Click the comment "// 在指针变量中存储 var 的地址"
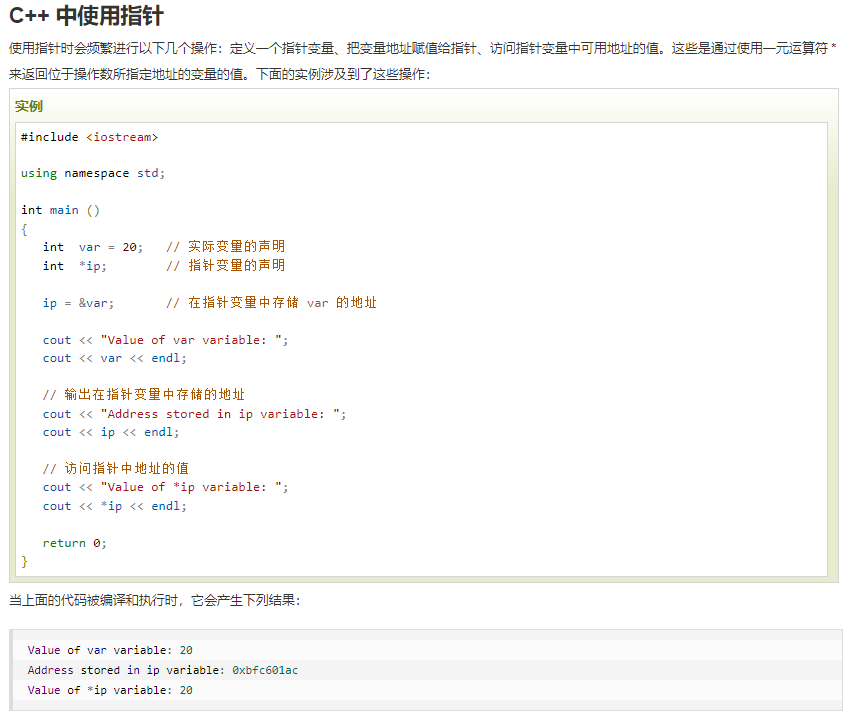The height and width of the screenshot is (715, 850). (271, 302)
